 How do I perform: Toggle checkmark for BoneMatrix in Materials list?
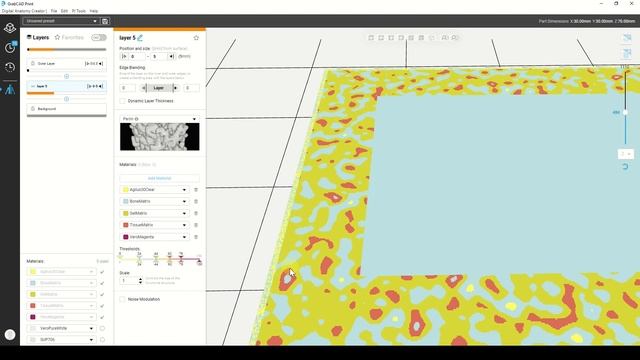[102, 283]
